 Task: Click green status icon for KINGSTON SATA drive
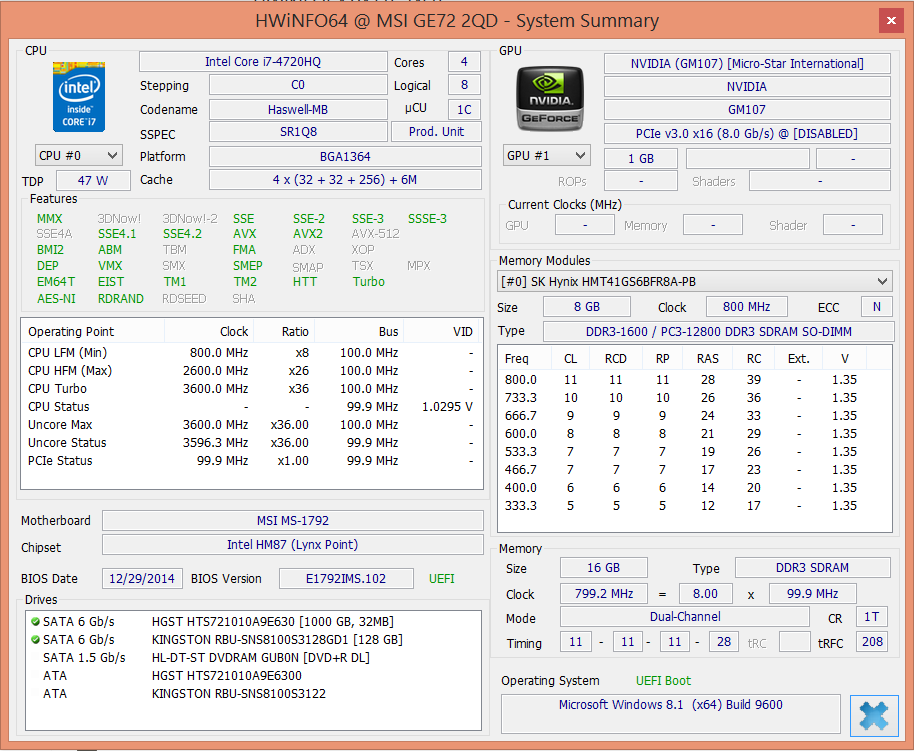[x=36, y=640]
